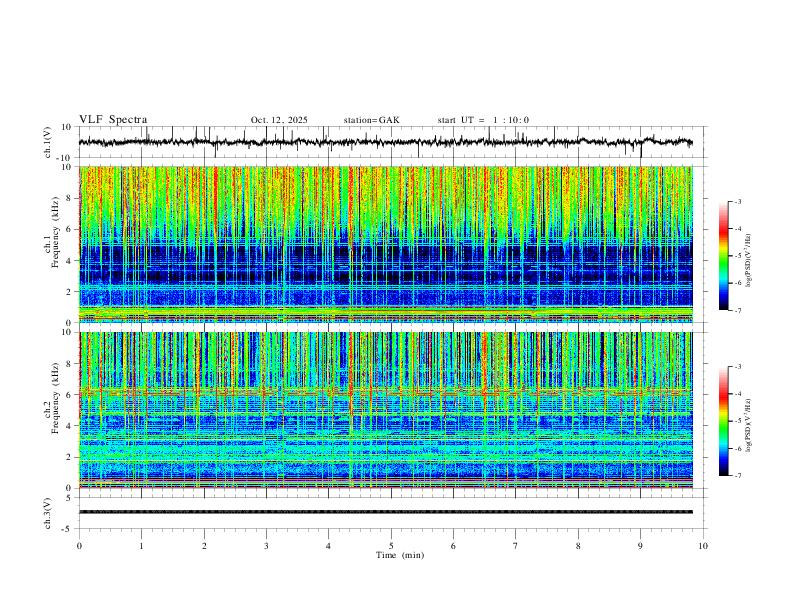Click the log(PSD) label beside ch.1 color bar
The width and height of the screenshot is (792, 612).
pyautogui.click(x=749, y=261)
